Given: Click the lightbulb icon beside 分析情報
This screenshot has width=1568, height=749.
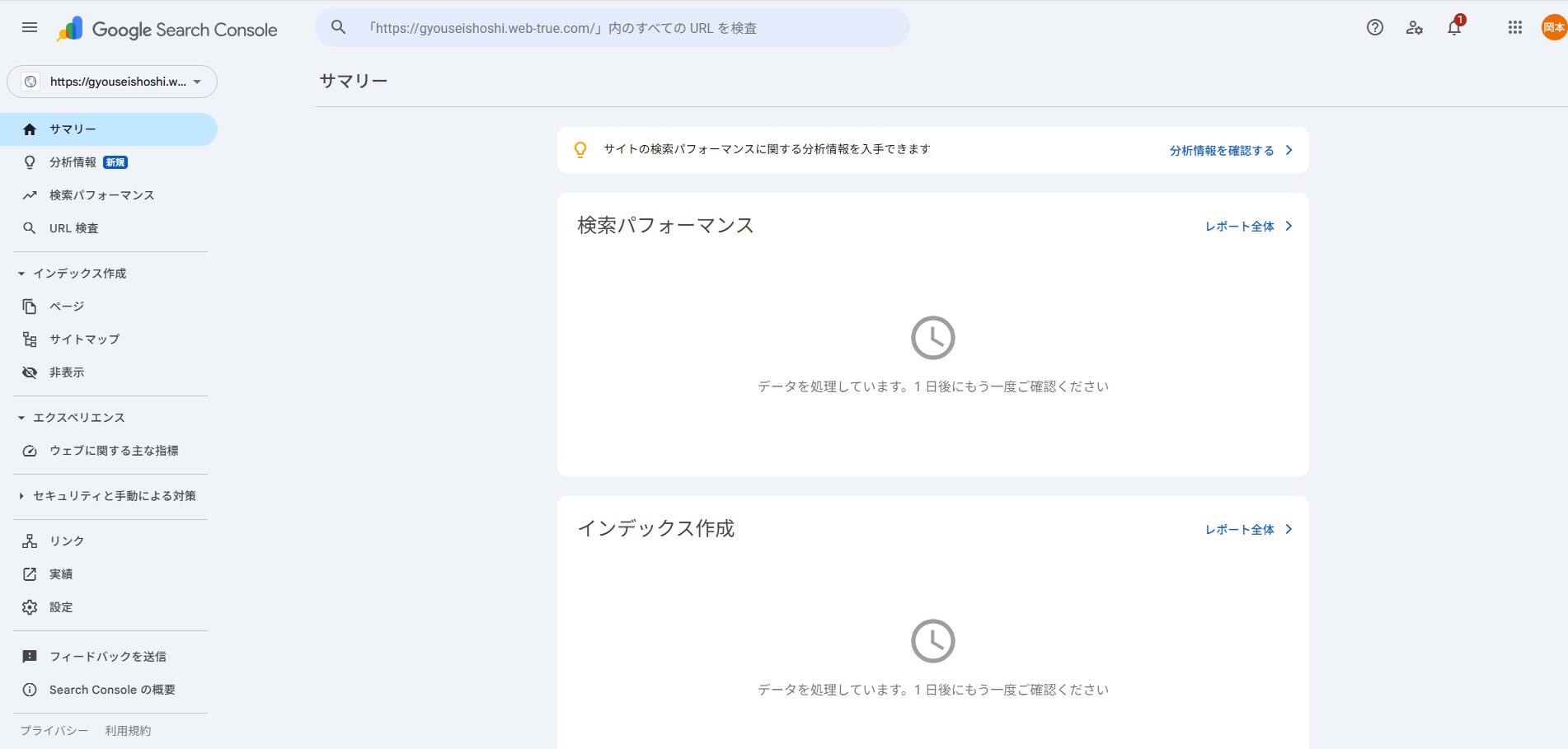Looking at the screenshot, I should click(x=30, y=162).
